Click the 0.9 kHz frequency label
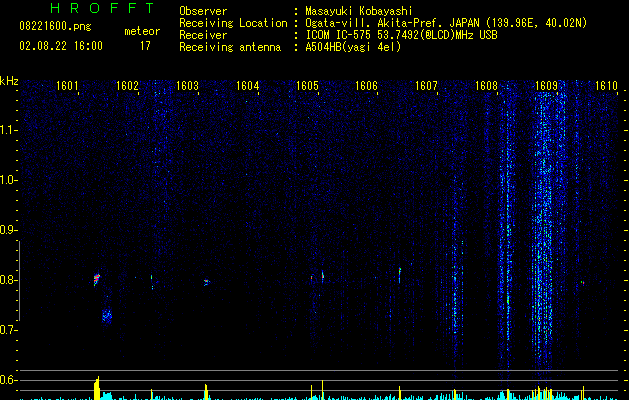This screenshot has width=629, height=400. (x=8, y=230)
